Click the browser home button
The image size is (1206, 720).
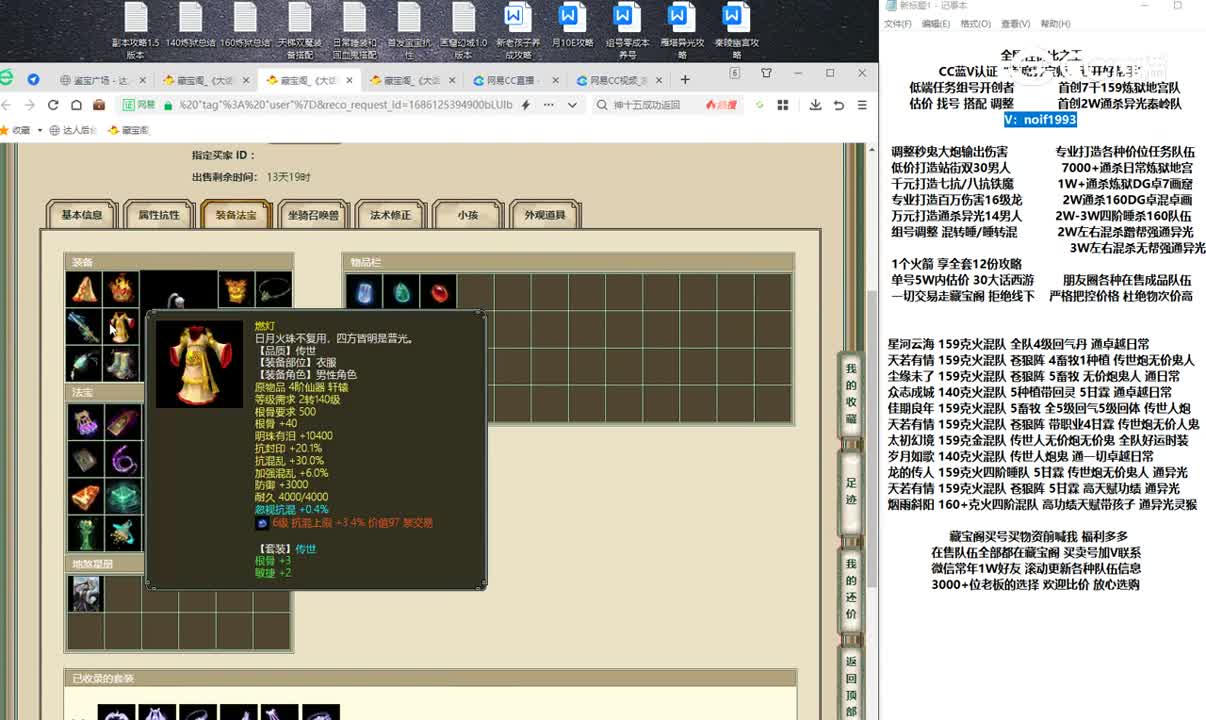click(75, 105)
